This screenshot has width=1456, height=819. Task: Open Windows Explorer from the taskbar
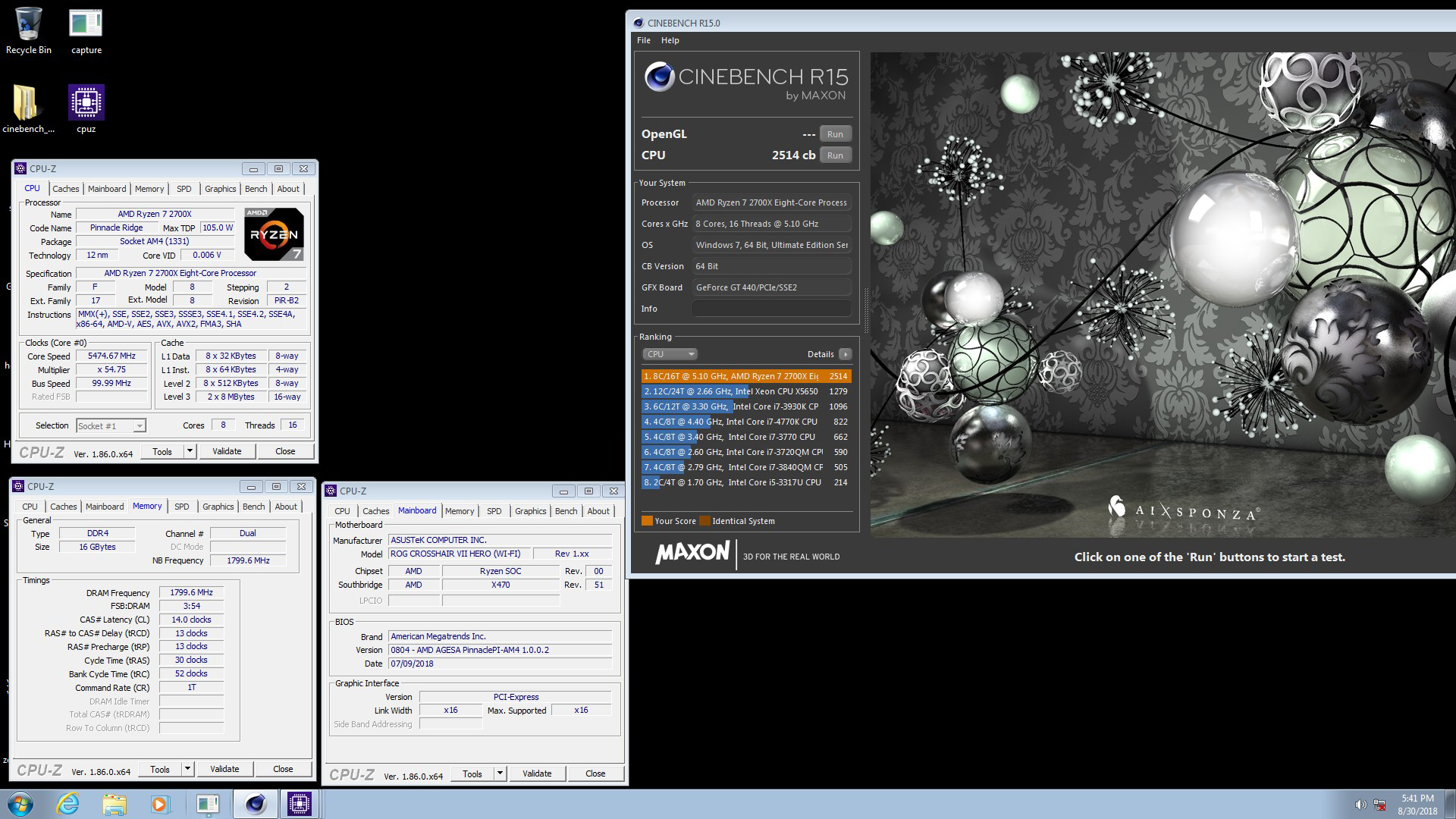pos(115,804)
